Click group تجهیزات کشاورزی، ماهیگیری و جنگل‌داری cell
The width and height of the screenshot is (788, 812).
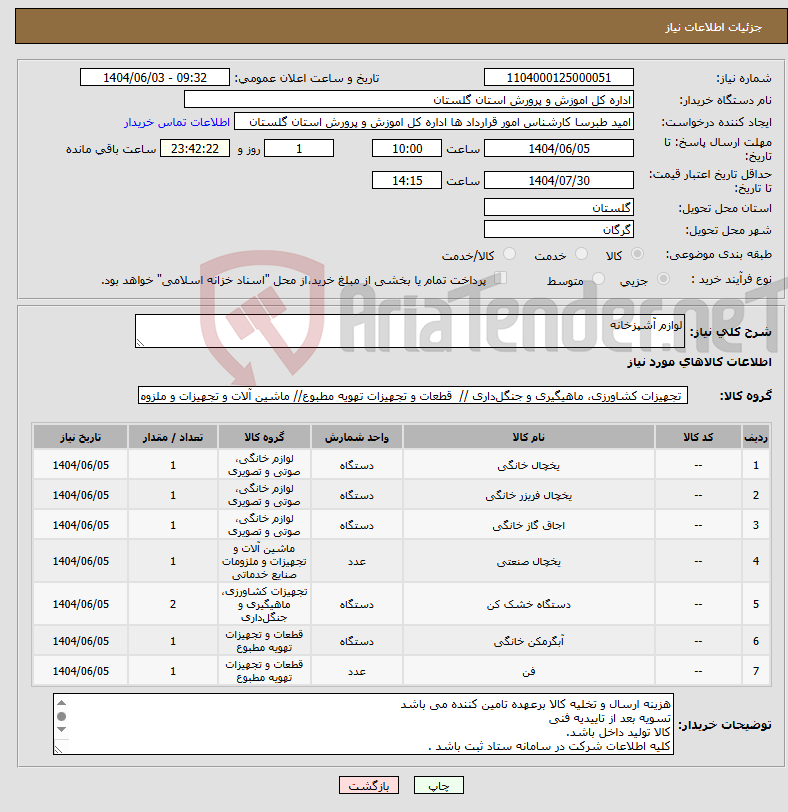coord(264,604)
